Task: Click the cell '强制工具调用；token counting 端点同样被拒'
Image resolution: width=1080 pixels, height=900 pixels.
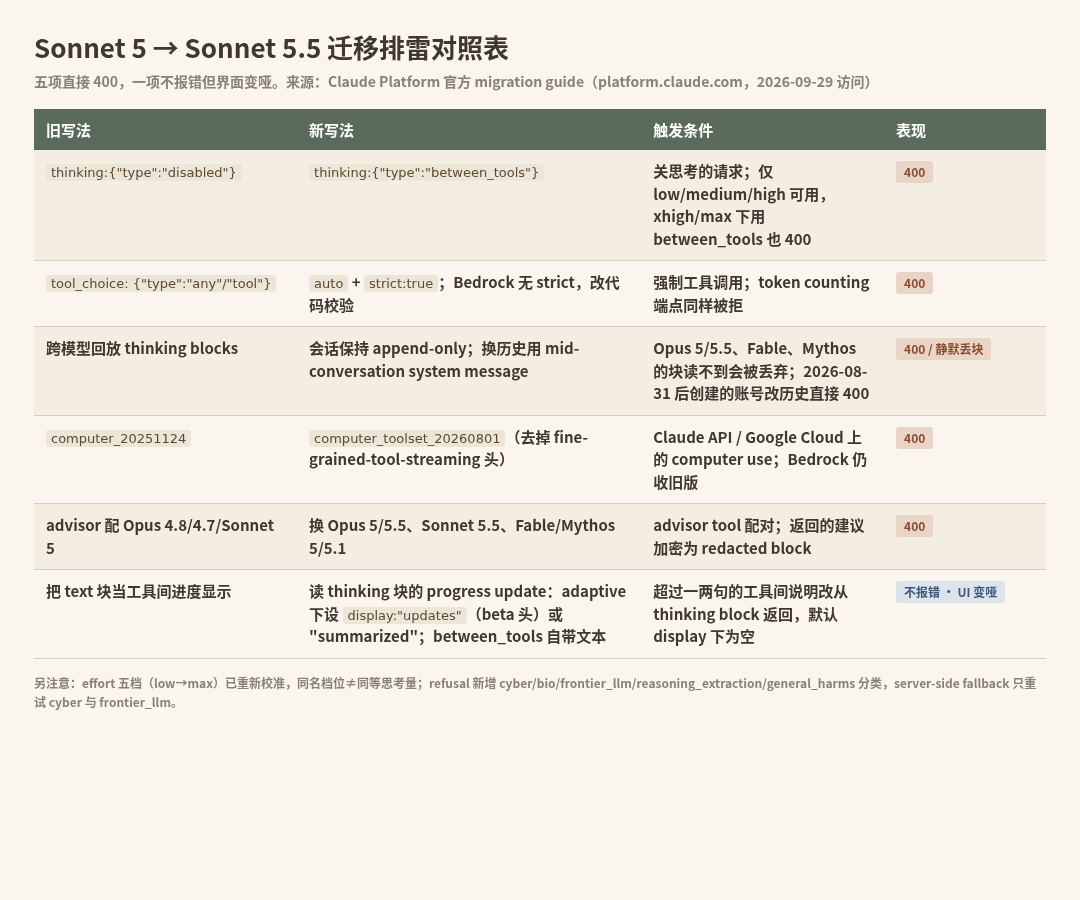Action: click(x=762, y=294)
